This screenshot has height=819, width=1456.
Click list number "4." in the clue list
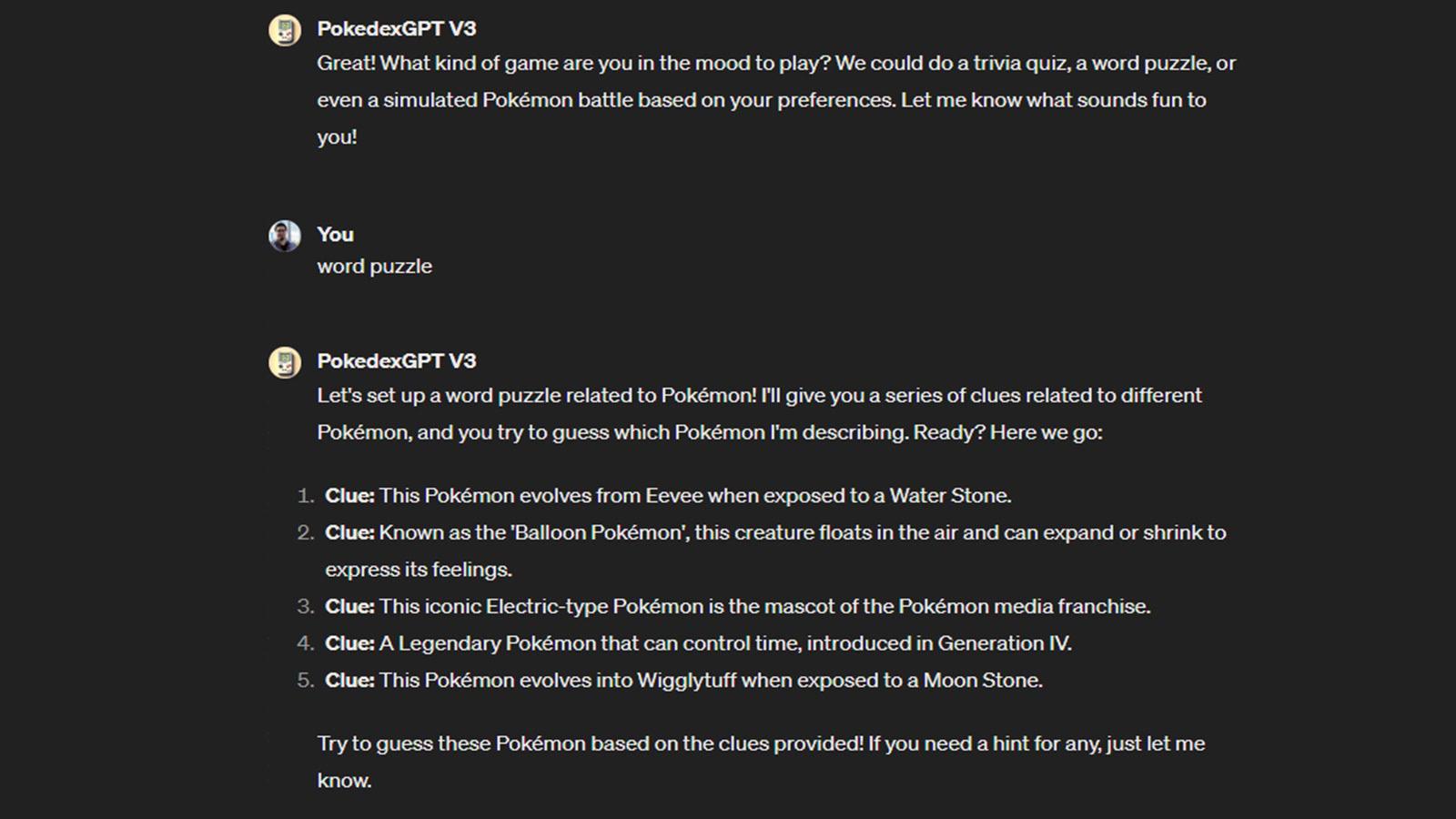pyautogui.click(x=305, y=644)
